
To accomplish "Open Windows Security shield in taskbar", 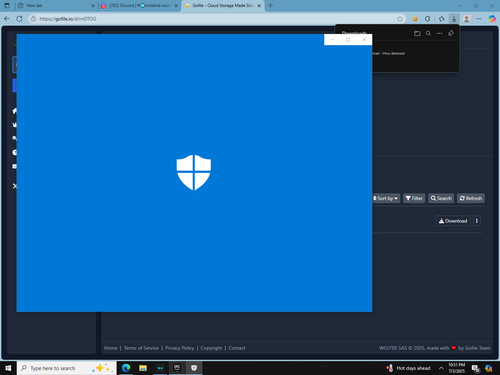I will coord(194,368).
